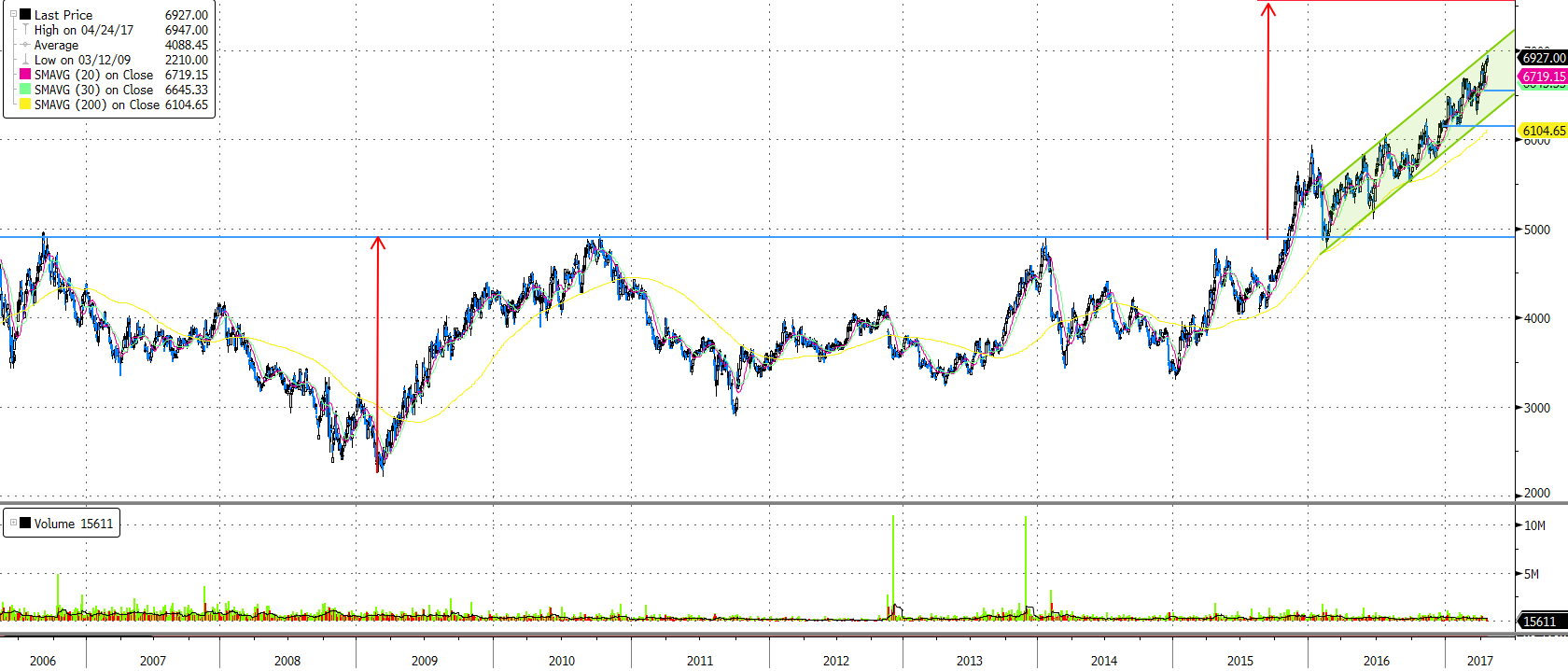
Task: Click the 2017 year label on time axis
Action: pos(1480,661)
